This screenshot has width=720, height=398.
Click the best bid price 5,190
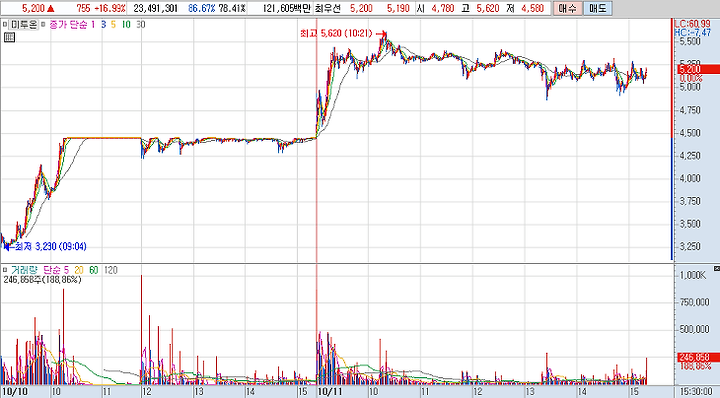[398, 8]
